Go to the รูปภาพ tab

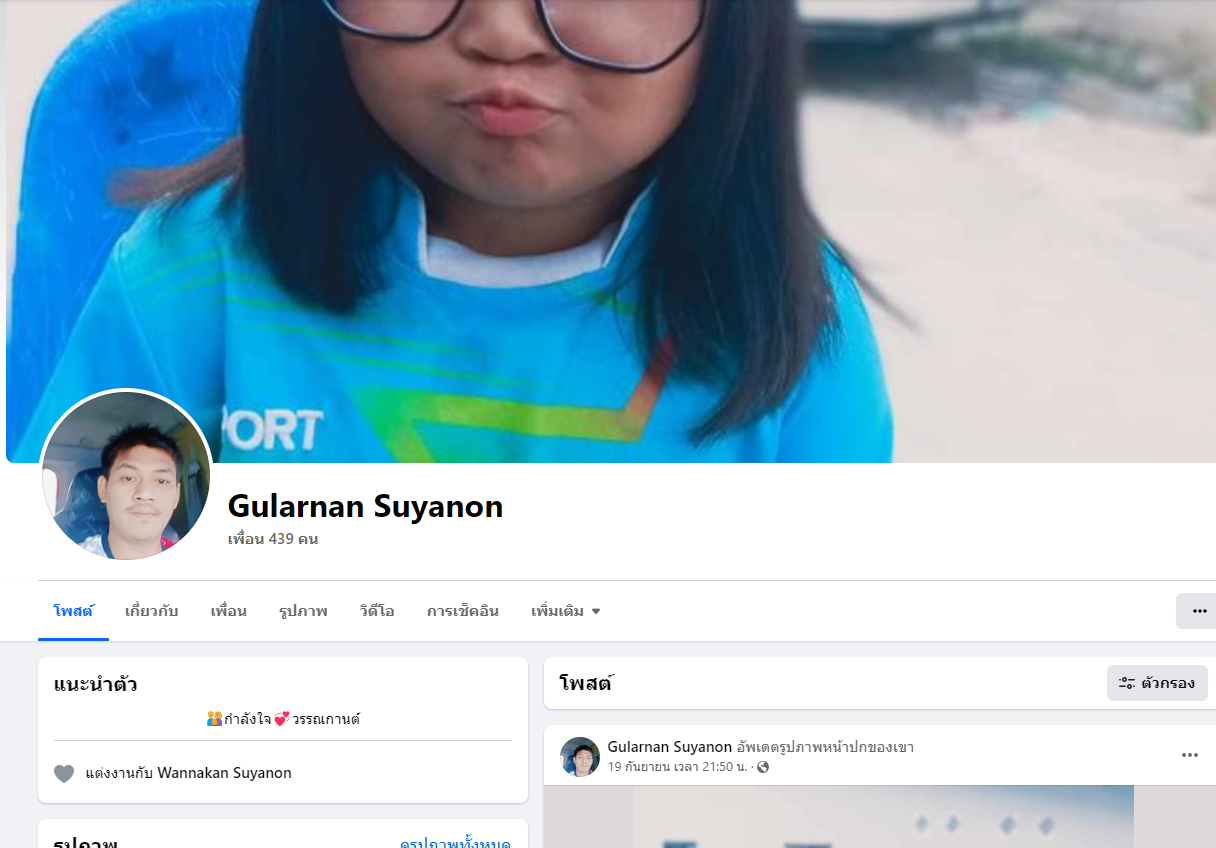303,611
